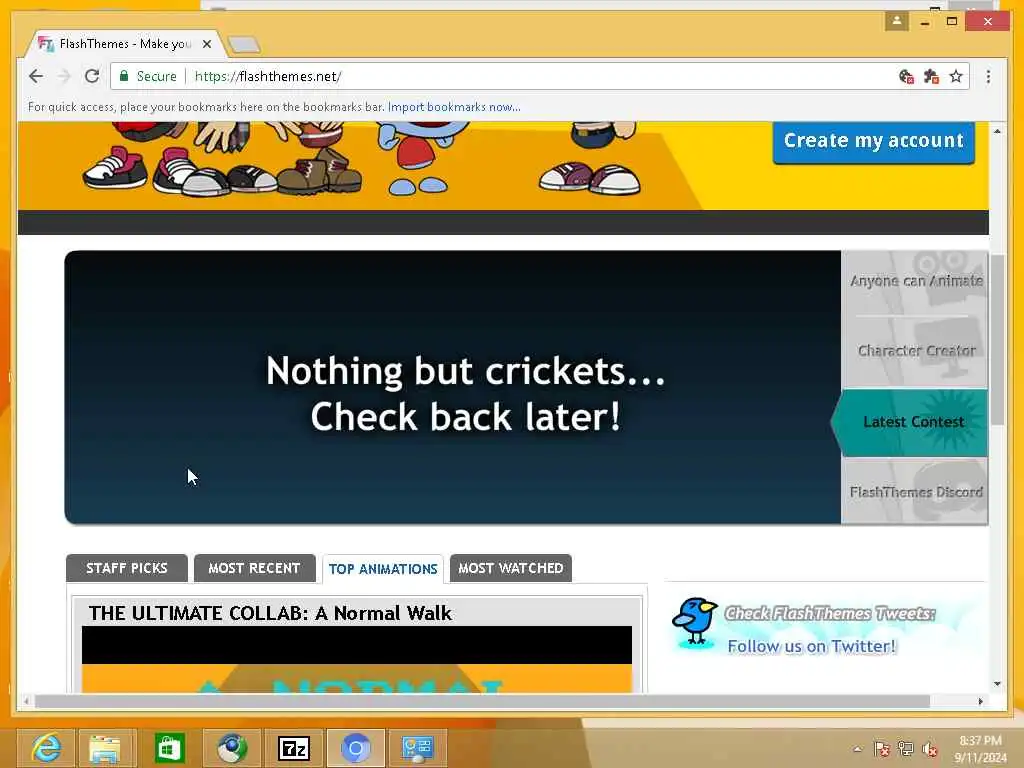This screenshot has width=1024, height=768.
Task: Click the browser forward arrow
Action: [64, 76]
